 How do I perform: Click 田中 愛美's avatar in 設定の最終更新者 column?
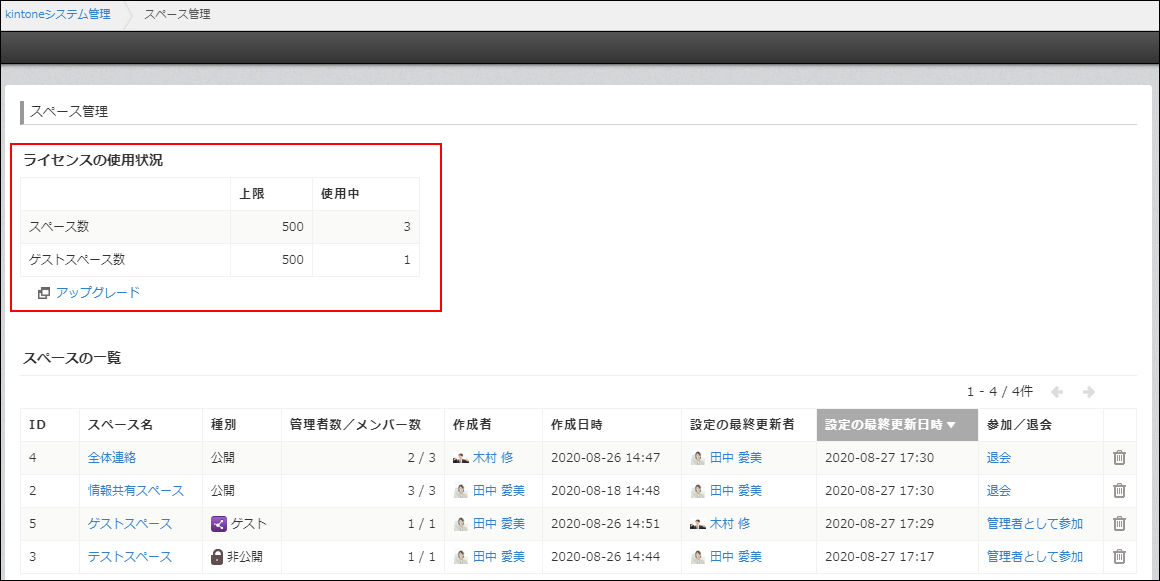tap(697, 457)
